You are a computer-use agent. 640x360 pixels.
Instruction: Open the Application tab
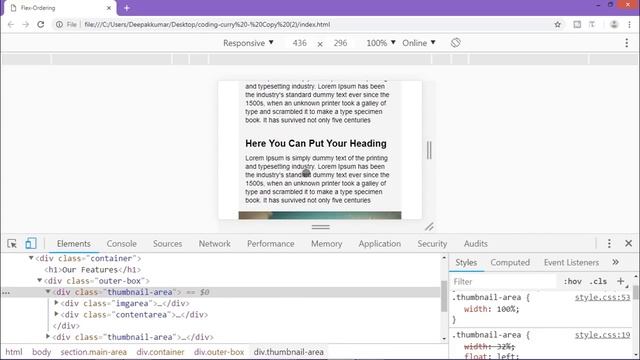click(380, 244)
